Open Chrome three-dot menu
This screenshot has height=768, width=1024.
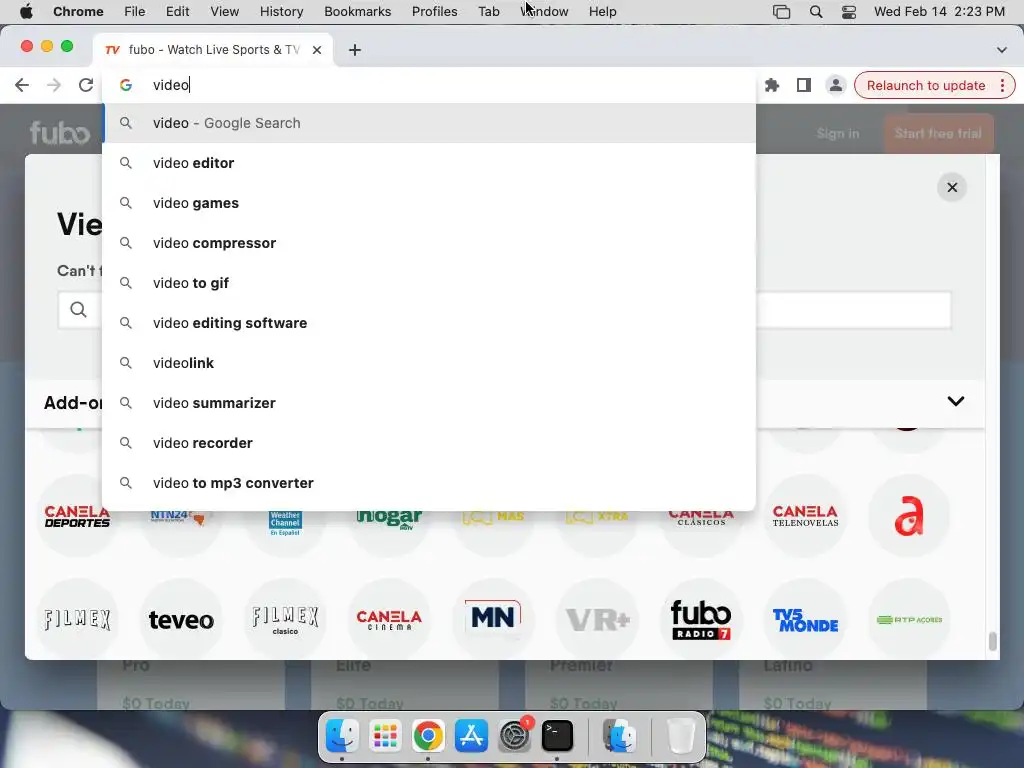point(1002,85)
